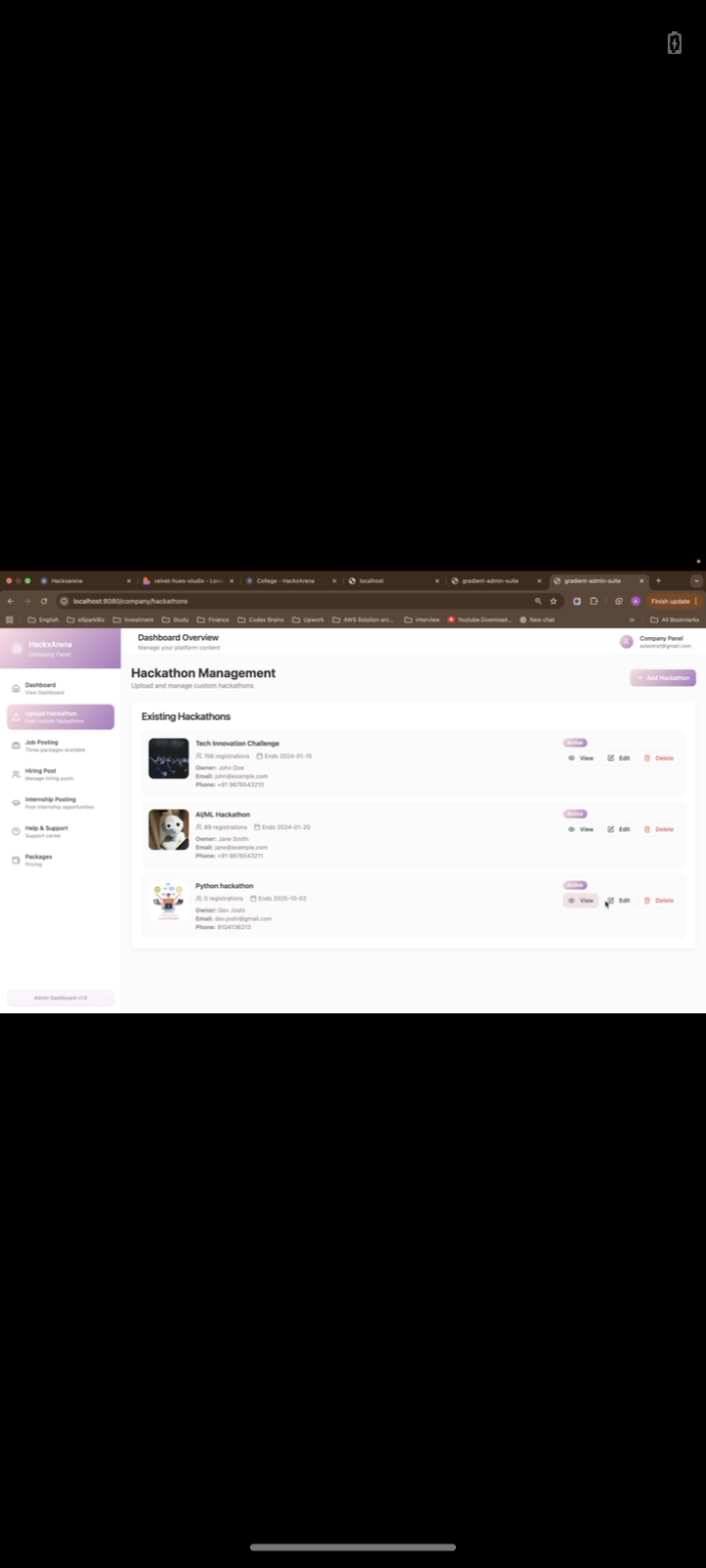Switch to the velvet-hues-studio browser tab
706x1568 pixels.
186,581
